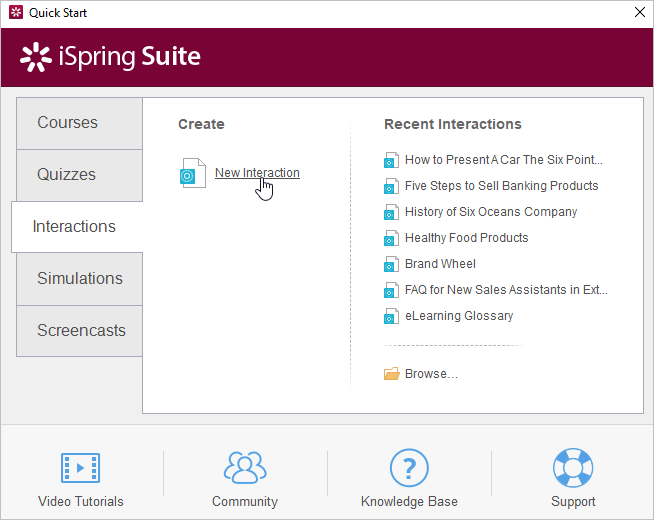Click the iSpring Suite logo
654x520 pixels.
coord(110,57)
